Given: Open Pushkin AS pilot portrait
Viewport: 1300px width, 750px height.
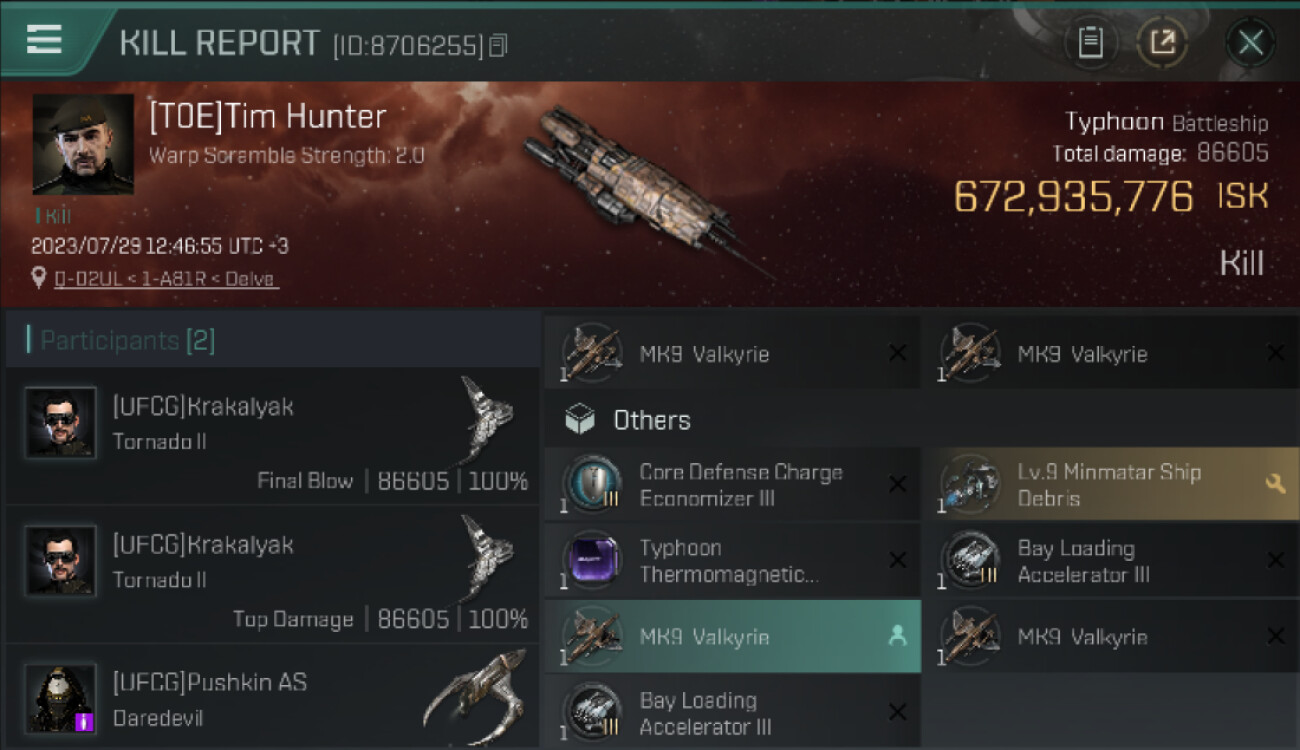Looking at the screenshot, I should [61, 697].
